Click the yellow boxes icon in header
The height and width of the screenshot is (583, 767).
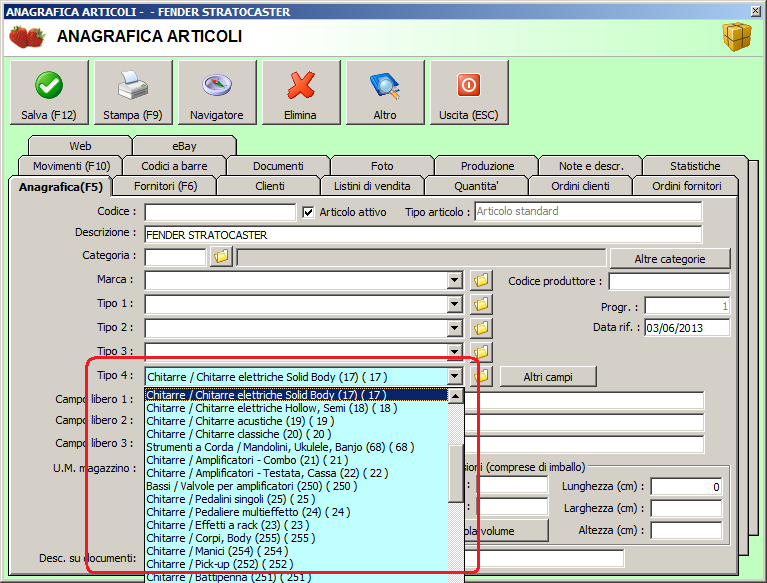point(737,37)
